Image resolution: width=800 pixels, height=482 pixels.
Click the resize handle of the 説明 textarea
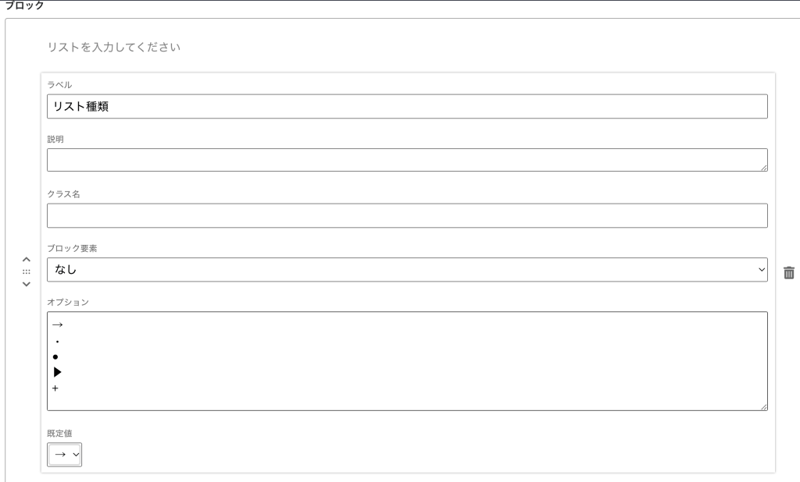pos(763,167)
